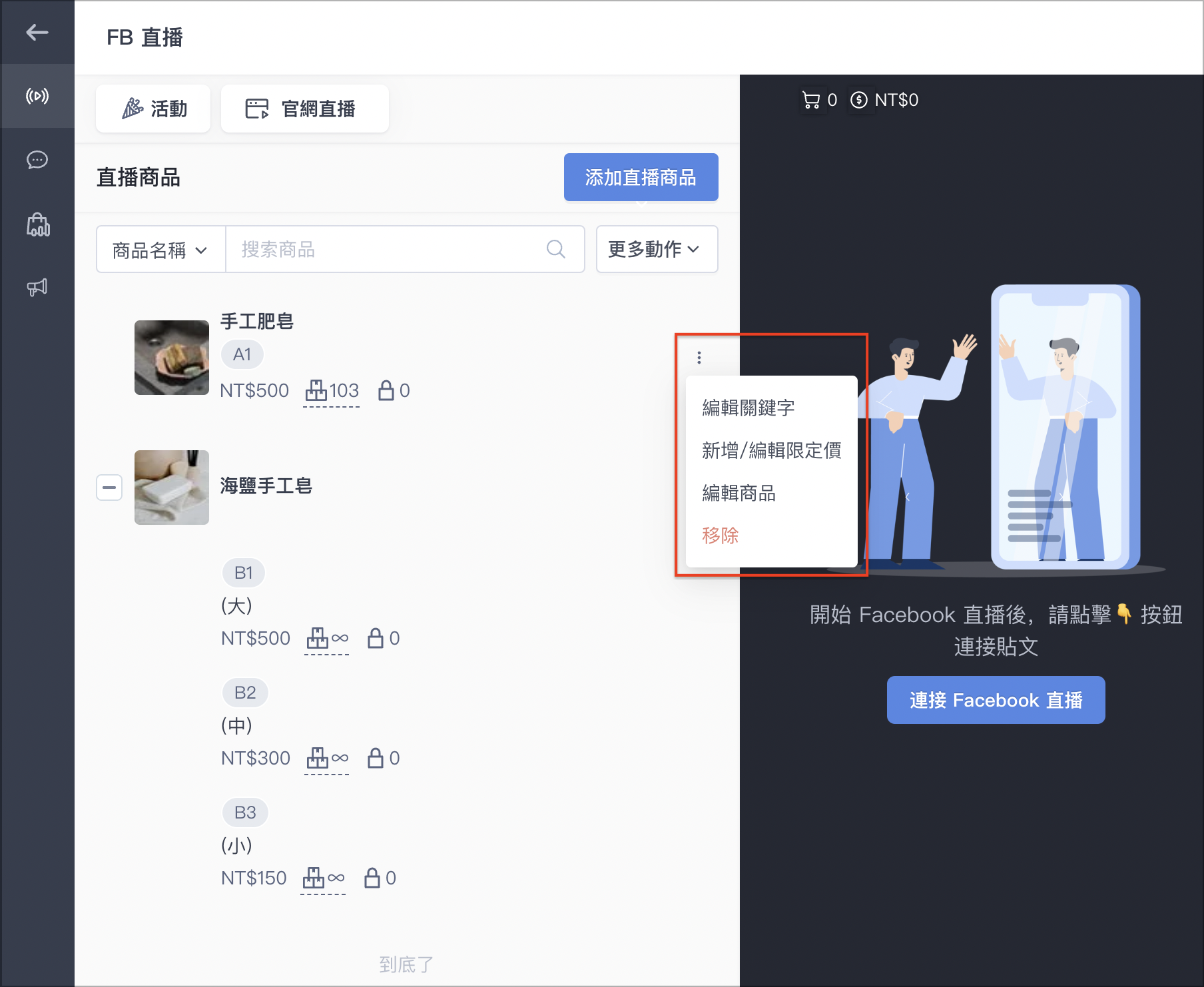
Task: Open the megaphone broadcast sidebar icon
Action: pyautogui.click(x=37, y=288)
